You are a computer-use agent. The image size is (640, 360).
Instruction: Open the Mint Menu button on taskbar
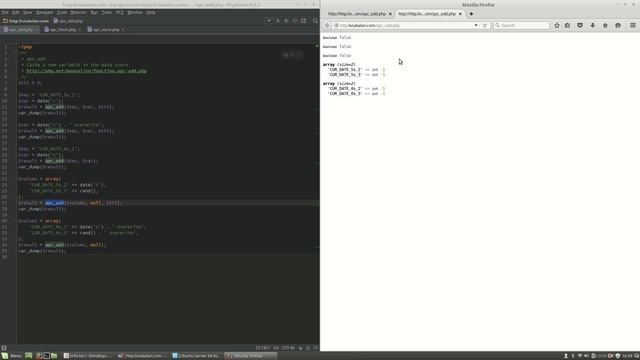coord(11,356)
